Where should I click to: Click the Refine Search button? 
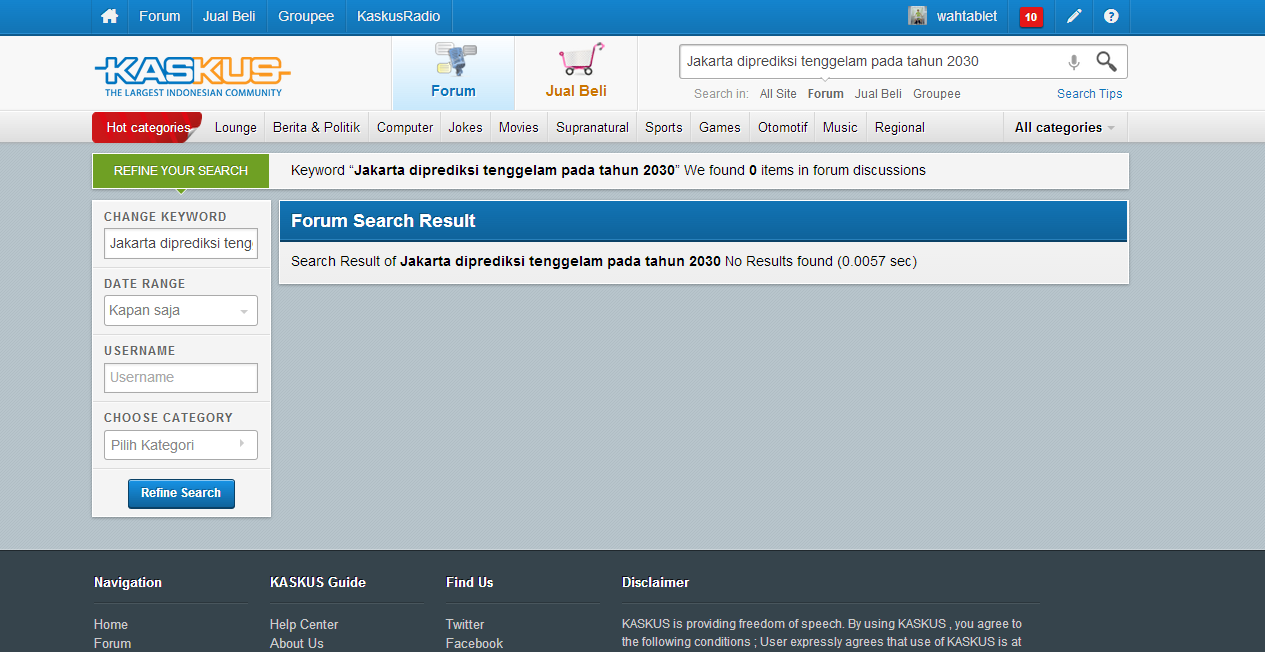coord(181,493)
